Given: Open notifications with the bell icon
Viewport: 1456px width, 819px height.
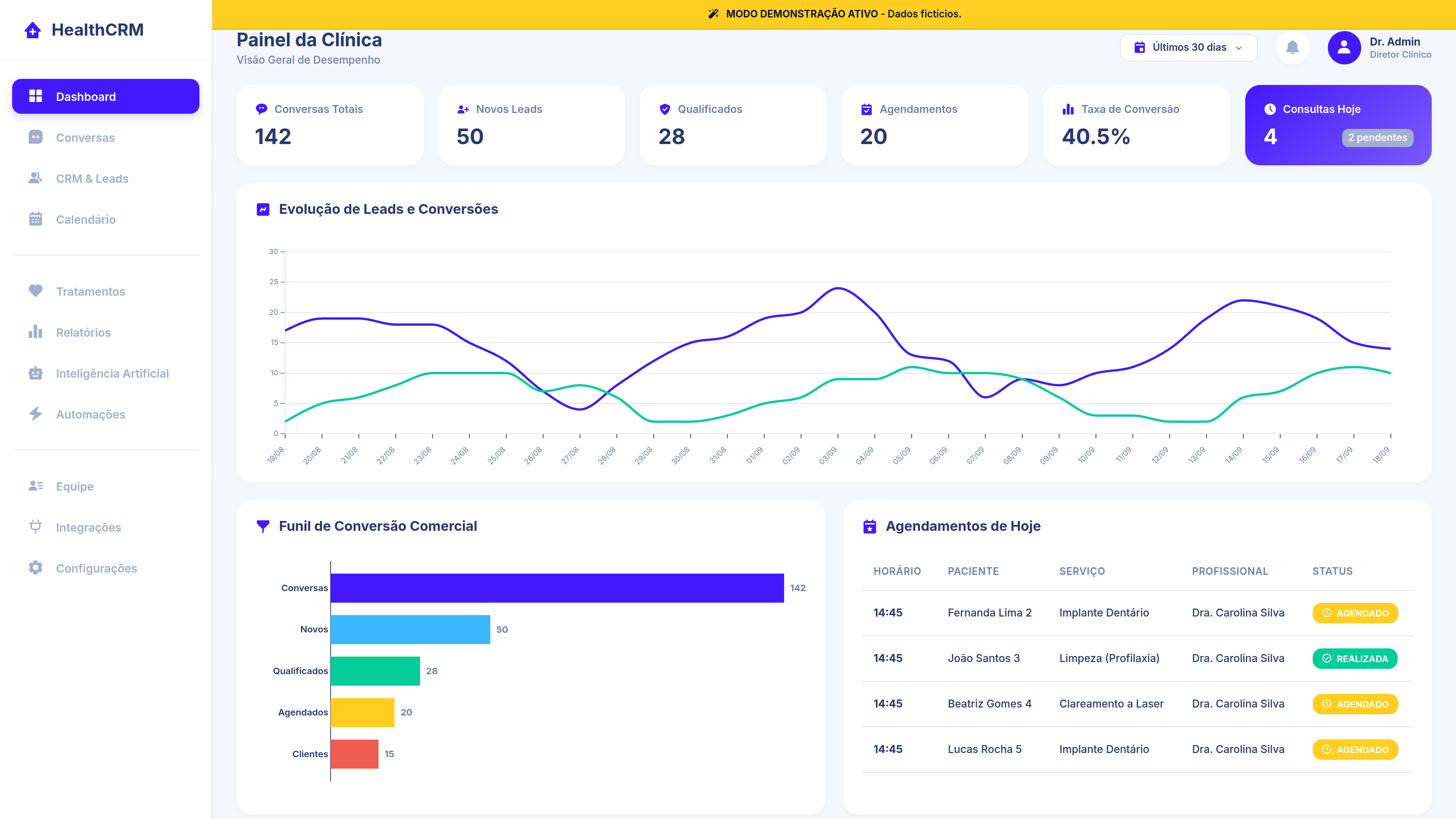Looking at the screenshot, I should pyautogui.click(x=1293, y=47).
